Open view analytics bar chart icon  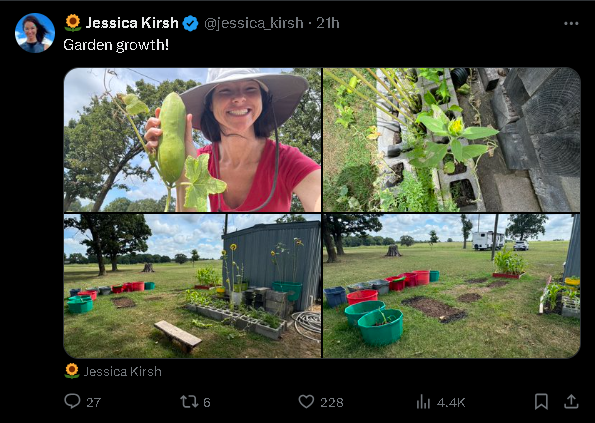coord(423,402)
